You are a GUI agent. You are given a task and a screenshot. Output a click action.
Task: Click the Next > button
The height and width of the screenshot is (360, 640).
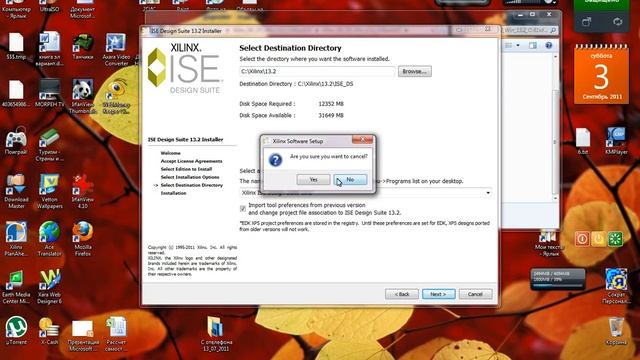[x=438, y=294]
